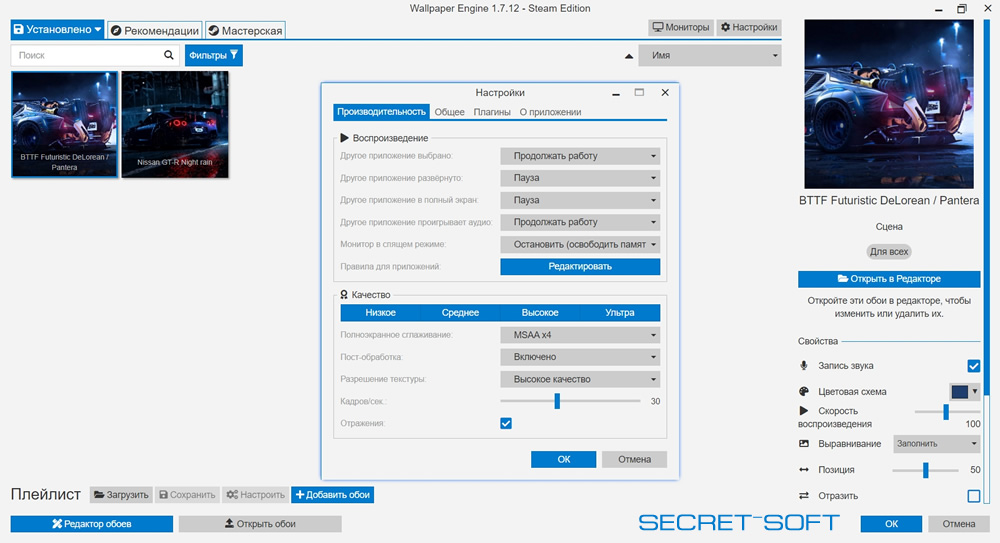Click the Мониторы button
Image resolution: width=1000 pixels, height=543 pixels.
point(681,27)
